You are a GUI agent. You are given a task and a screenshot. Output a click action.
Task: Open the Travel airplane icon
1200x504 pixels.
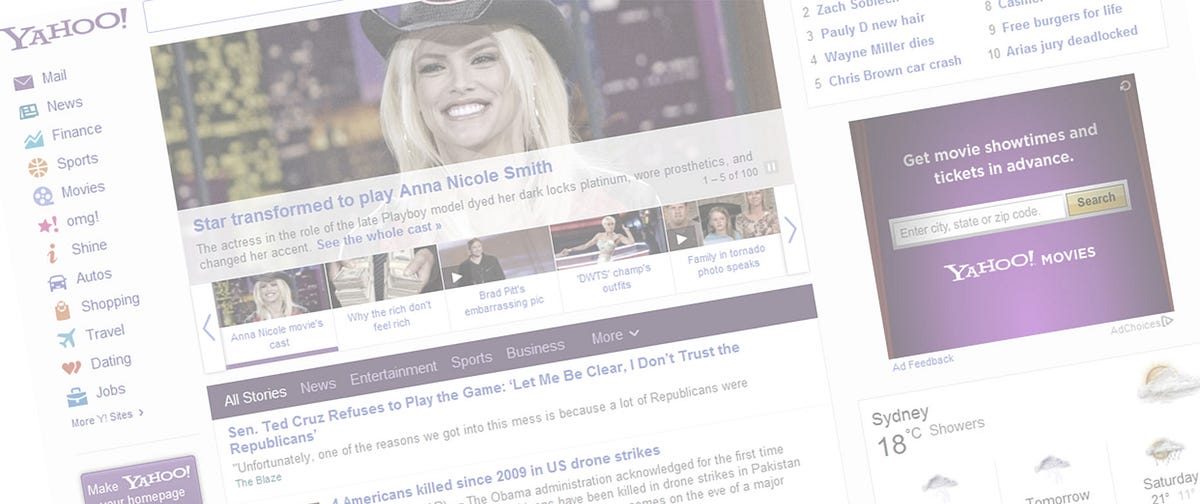tap(67, 338)
